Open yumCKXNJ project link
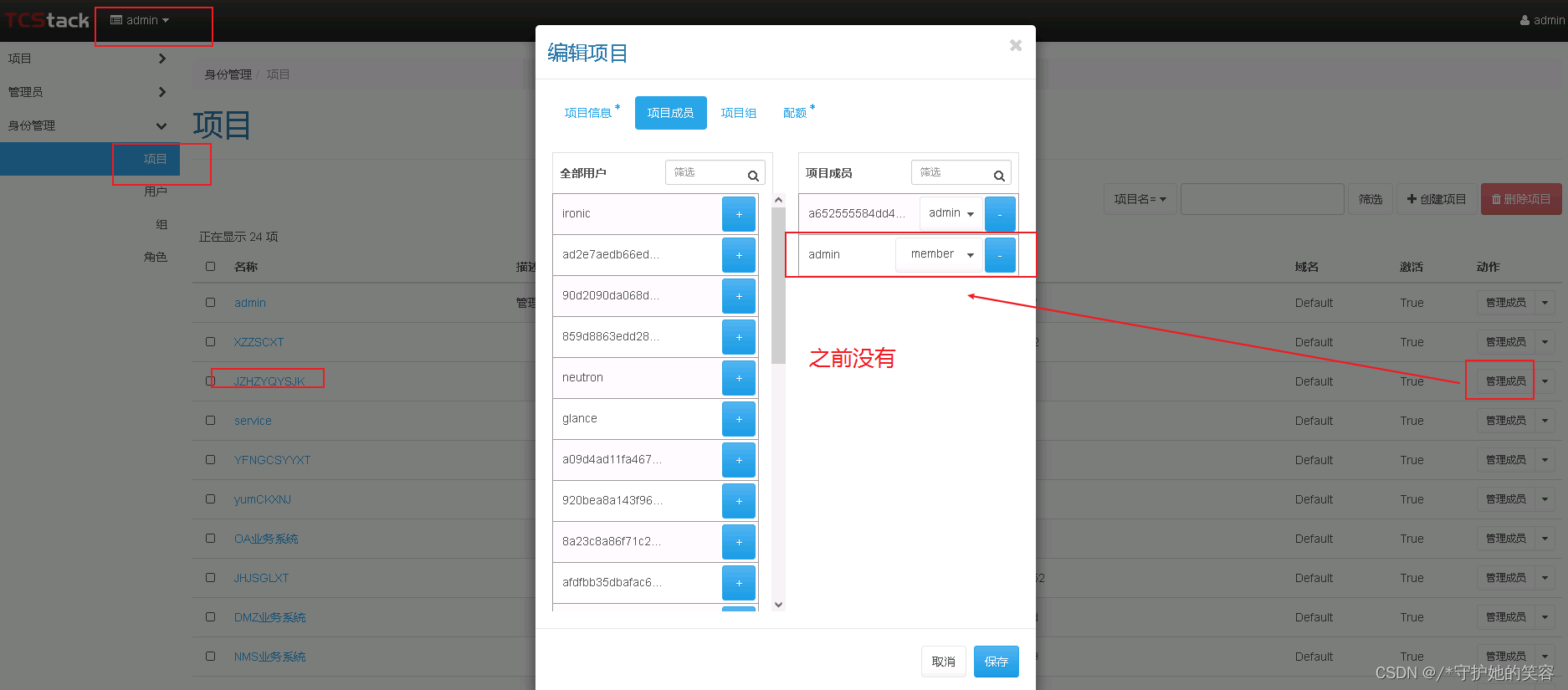The width and height of the screenshot is (1568, 690). pos(263,499)
